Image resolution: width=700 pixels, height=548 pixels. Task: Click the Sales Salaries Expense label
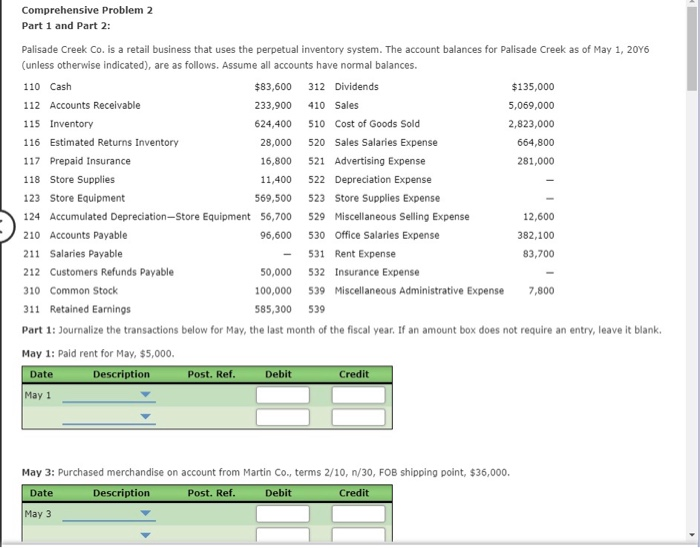tap(386, 142)
